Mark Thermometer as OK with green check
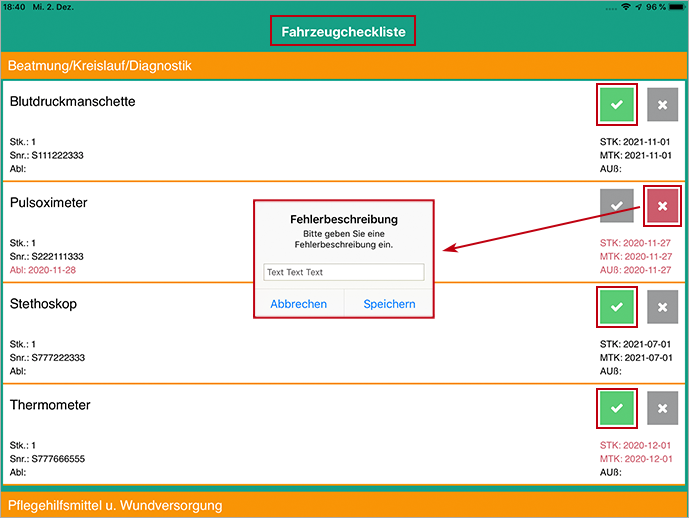Image resolution: width=689 pixels, height=518 pixels. click(x=616, y=408)
